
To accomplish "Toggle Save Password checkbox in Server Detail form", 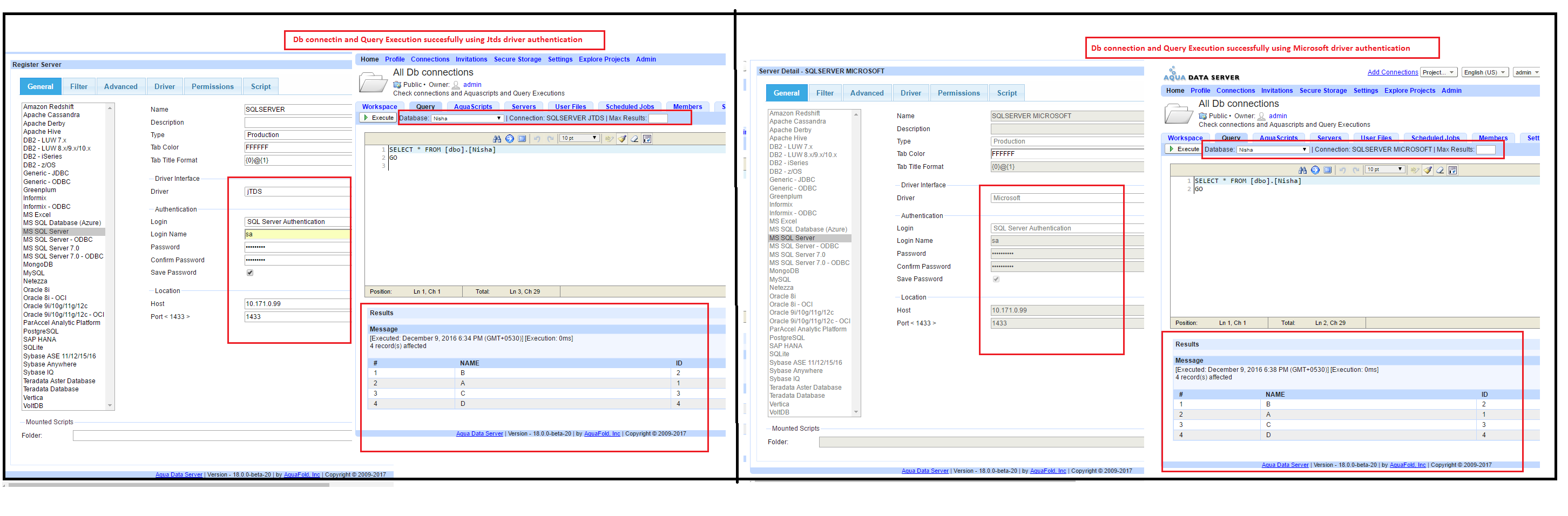I will [x=996, y=279].
